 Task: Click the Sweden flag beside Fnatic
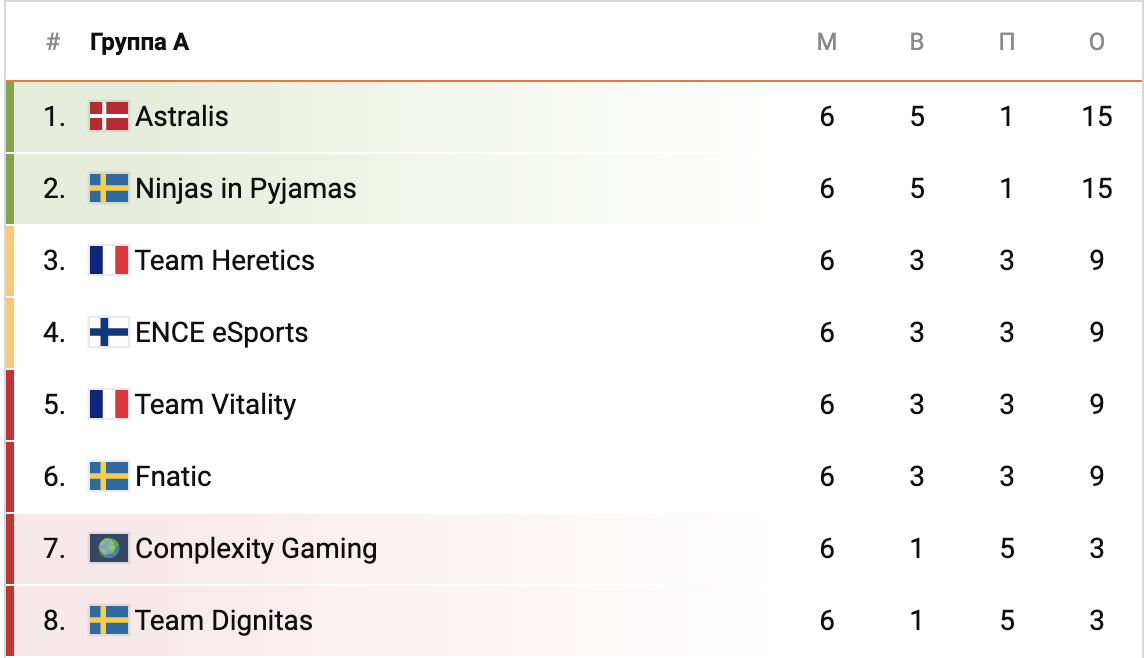point(109,477)
